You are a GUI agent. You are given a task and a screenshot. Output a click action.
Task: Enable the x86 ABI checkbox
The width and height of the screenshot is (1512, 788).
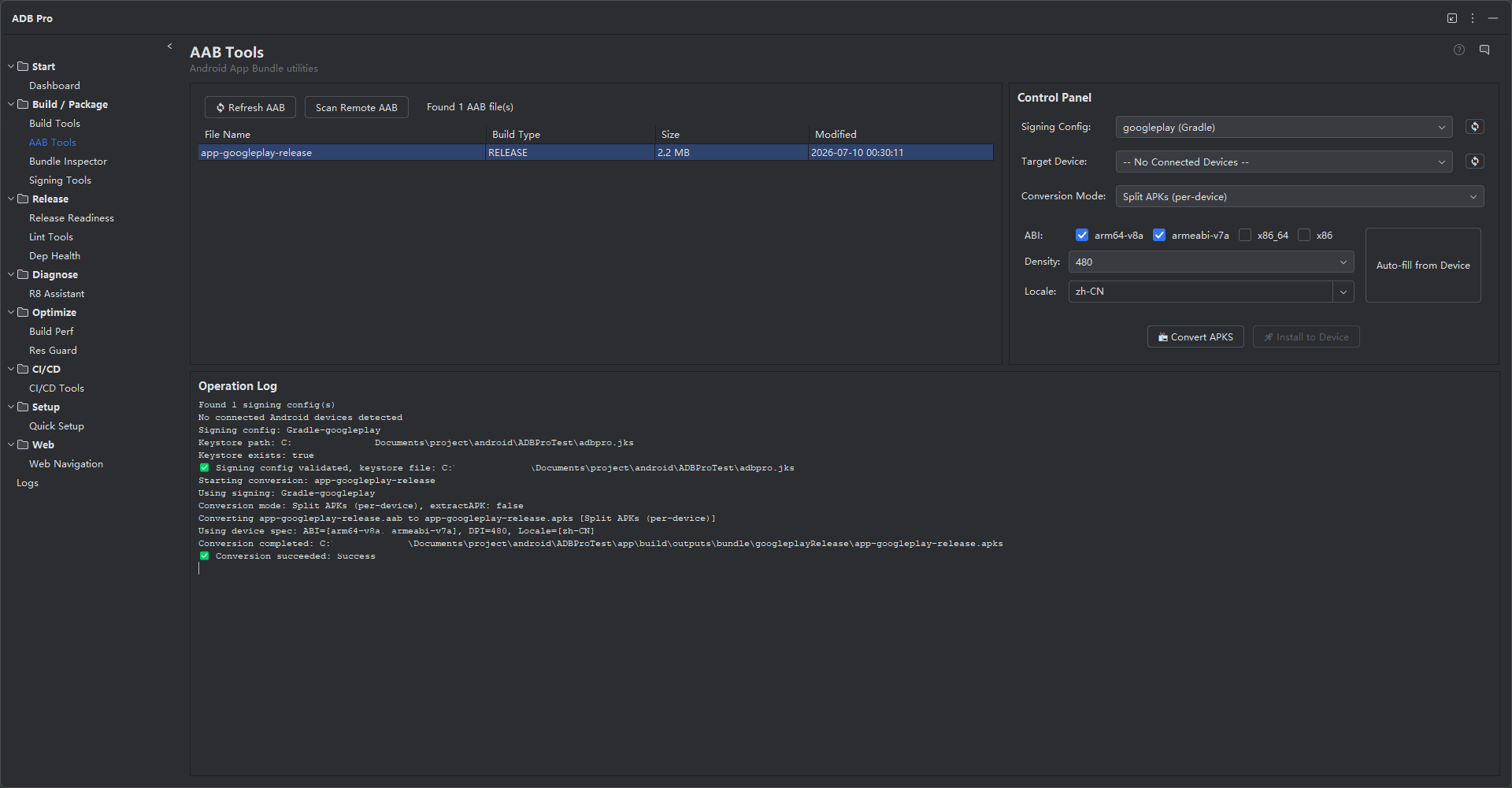coord(1304,235)
